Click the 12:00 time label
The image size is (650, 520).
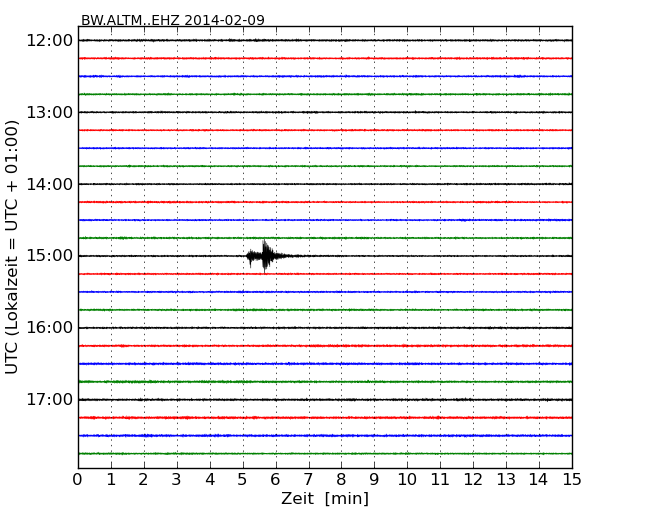49,41
